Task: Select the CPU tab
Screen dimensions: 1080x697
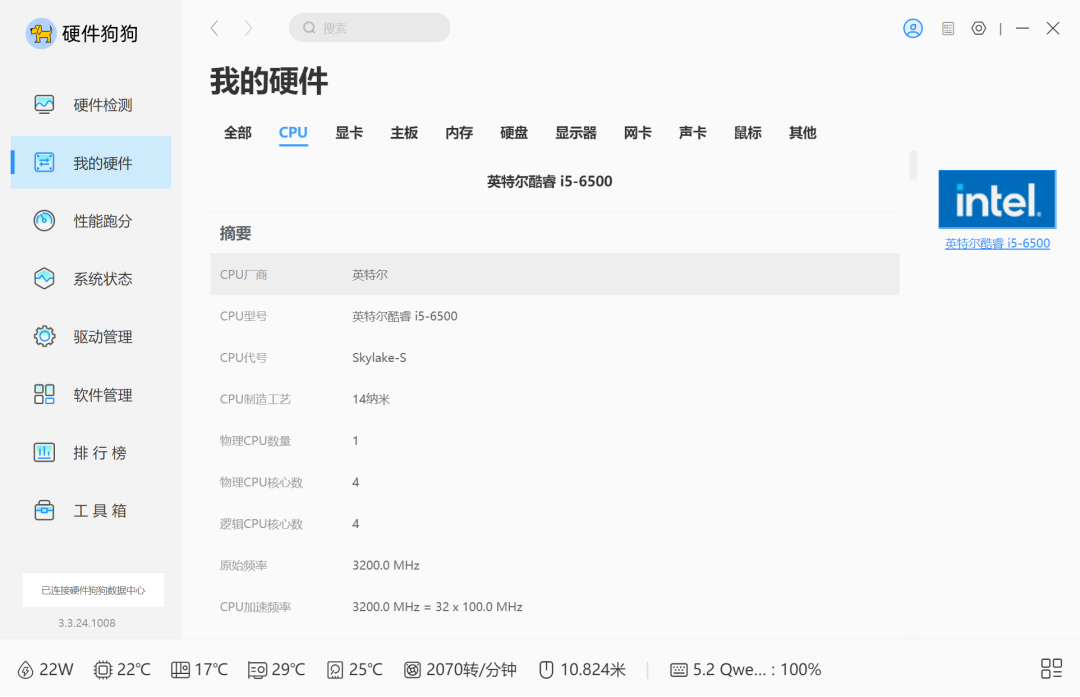Action: [293, 132]
